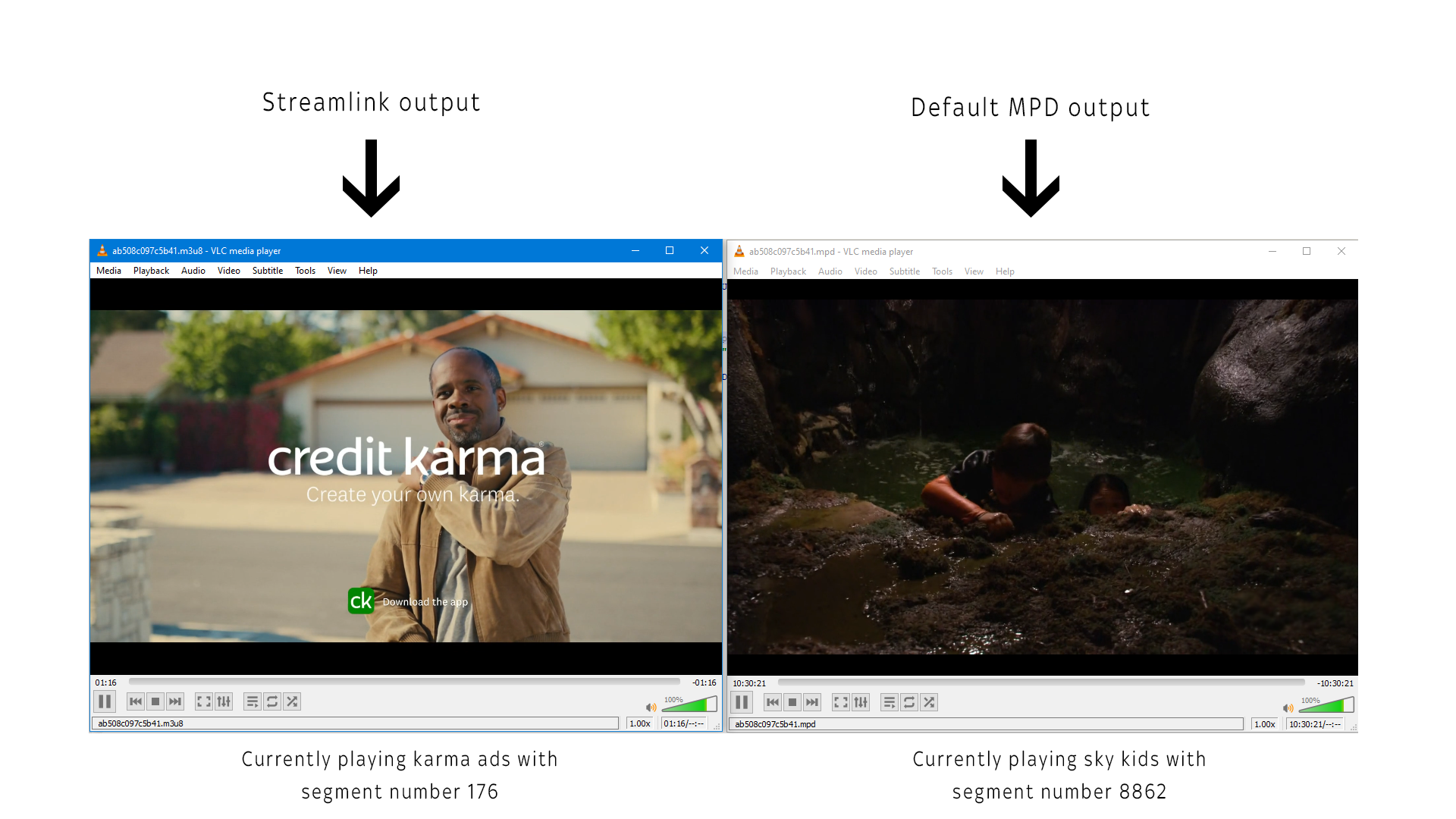Open extended settings in mpd VLC window
Viewport: 1456px width, 819px height.
pyautogui.click(x=861, y=702)
